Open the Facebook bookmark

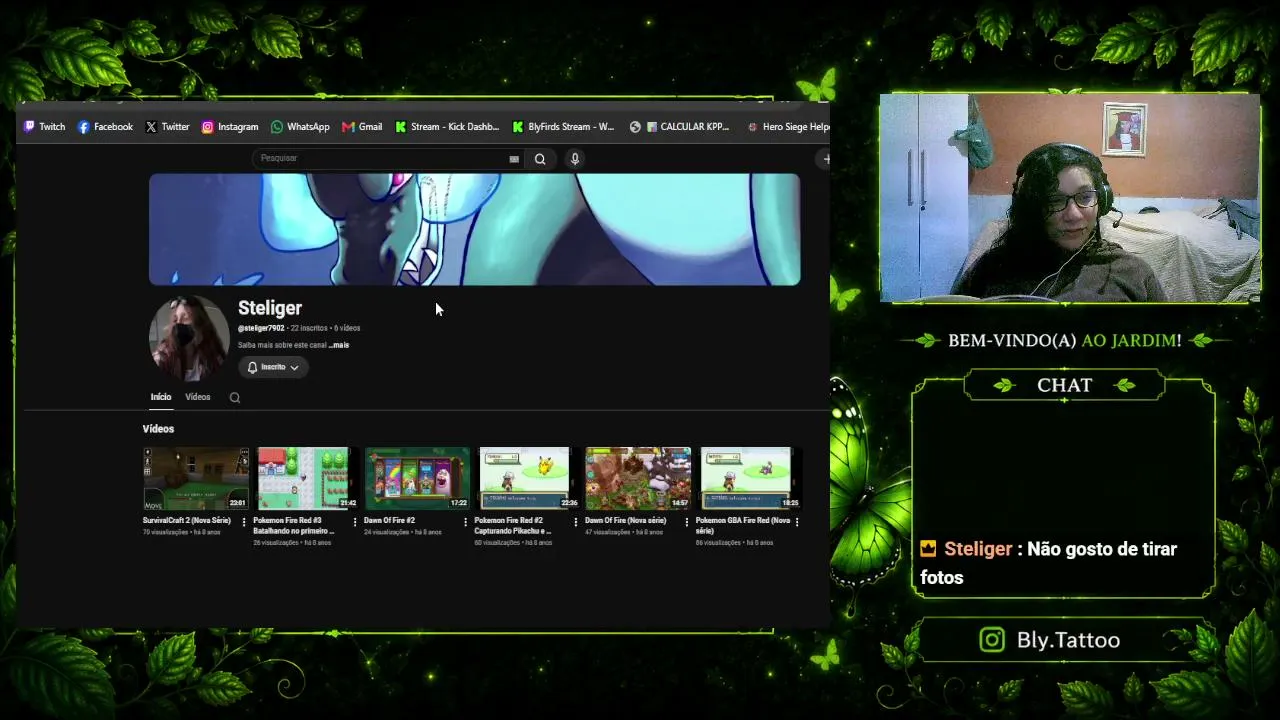tap(105, 127)
